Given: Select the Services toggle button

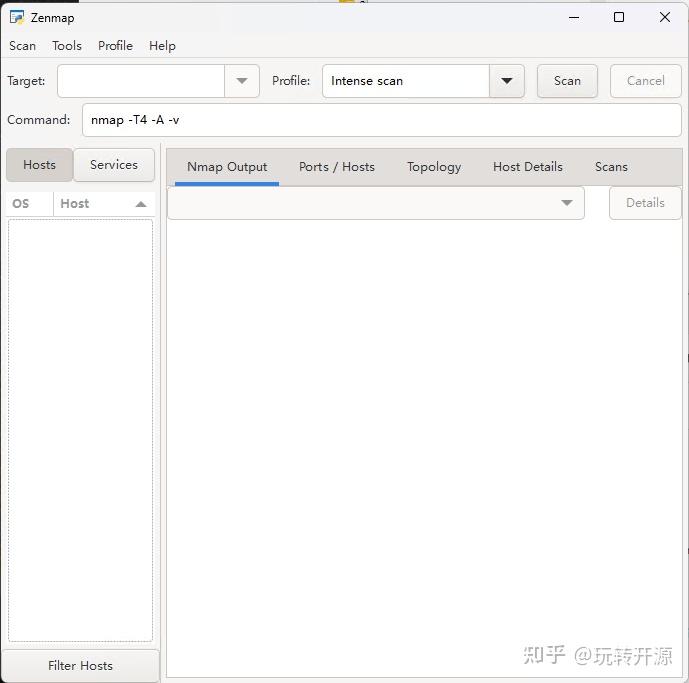Looking at the screenshot, I should point(114,165).
